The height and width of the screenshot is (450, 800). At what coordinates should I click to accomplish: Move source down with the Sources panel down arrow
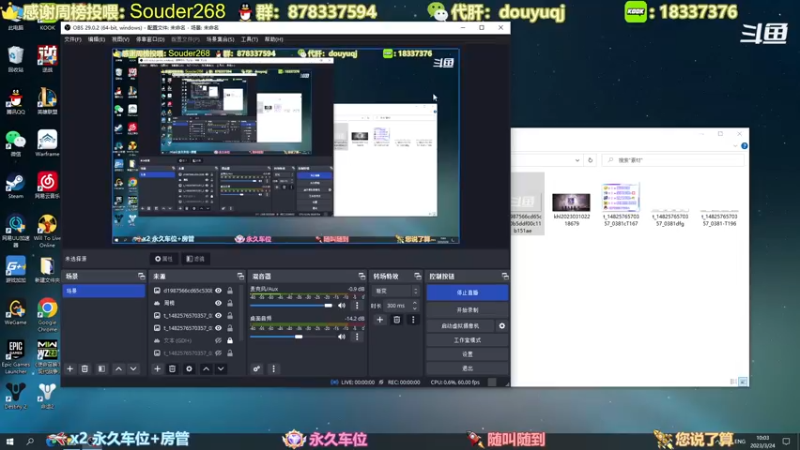(221, 369)
